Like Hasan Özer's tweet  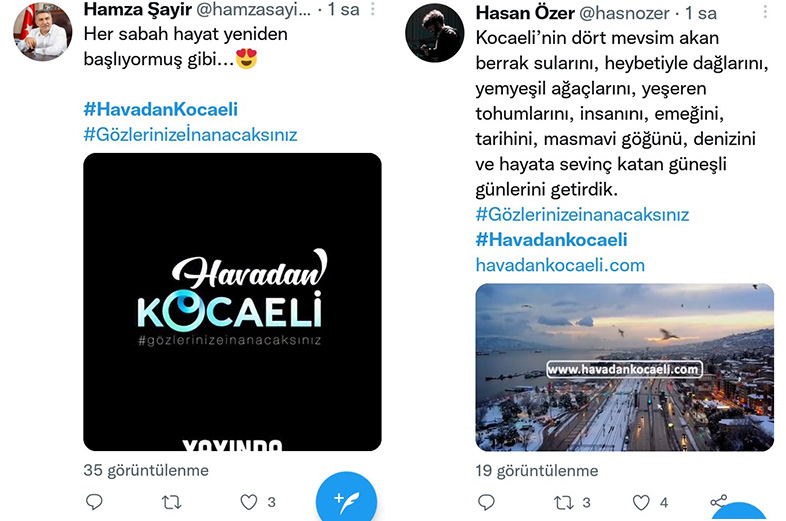641,502
